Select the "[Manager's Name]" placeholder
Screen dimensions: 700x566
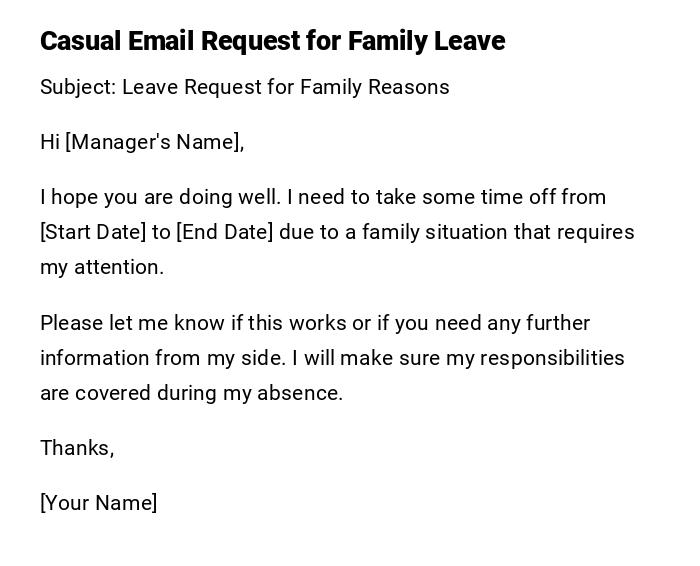pos(155,142)
